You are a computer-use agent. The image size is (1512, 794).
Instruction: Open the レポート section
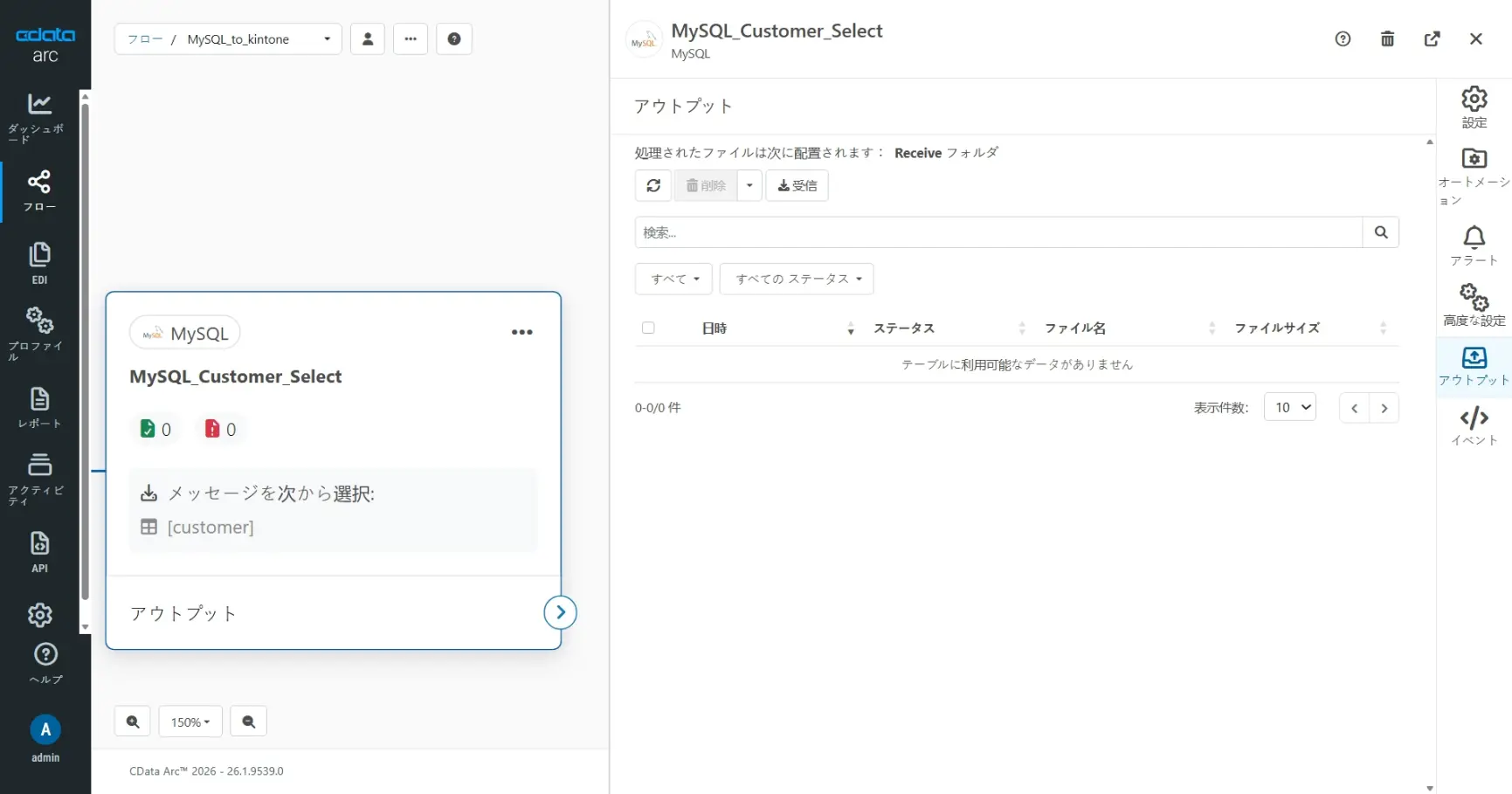39,406
